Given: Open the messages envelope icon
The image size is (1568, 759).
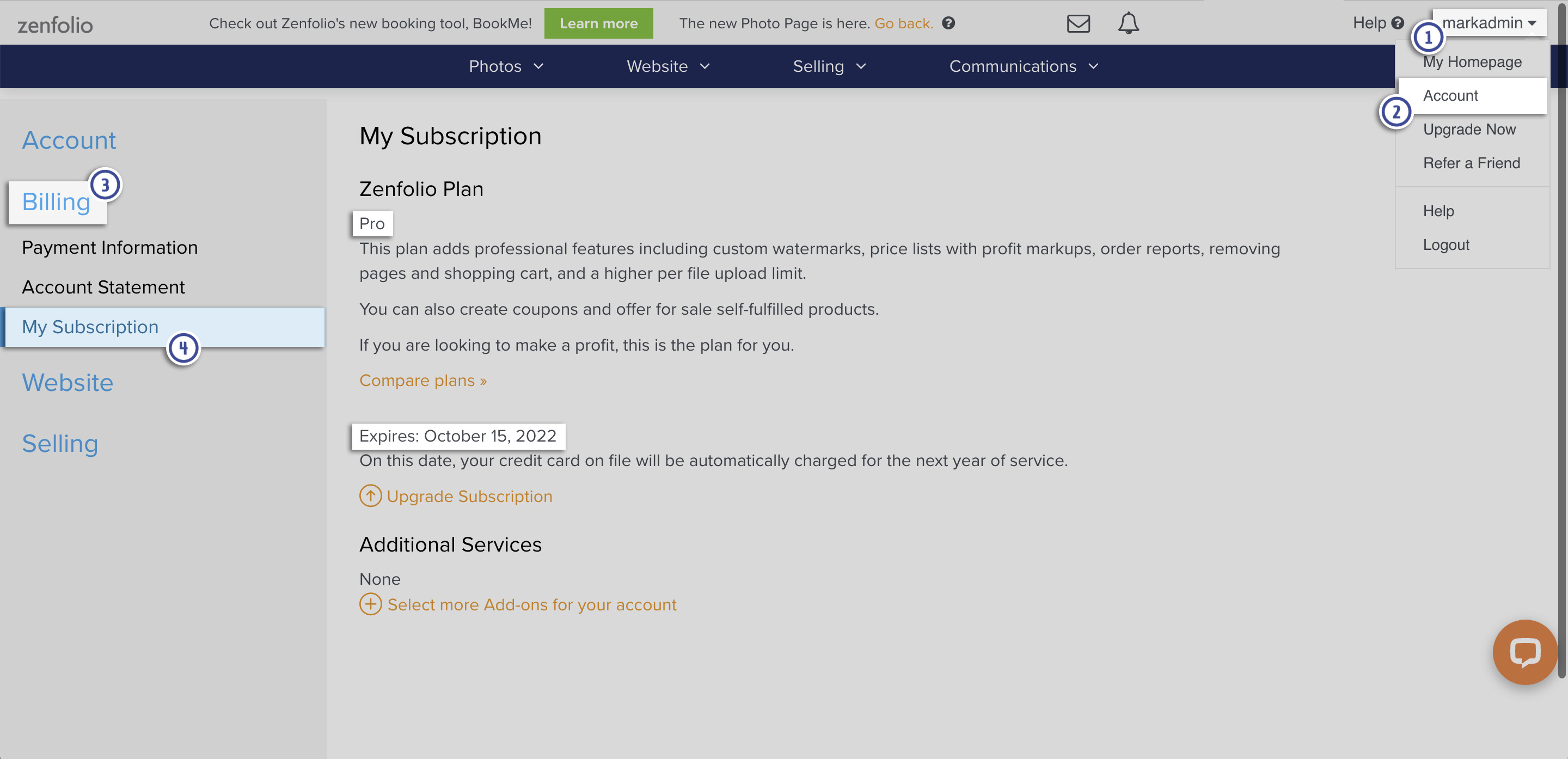Looking at the screenshot, I should pos(1077,23).
